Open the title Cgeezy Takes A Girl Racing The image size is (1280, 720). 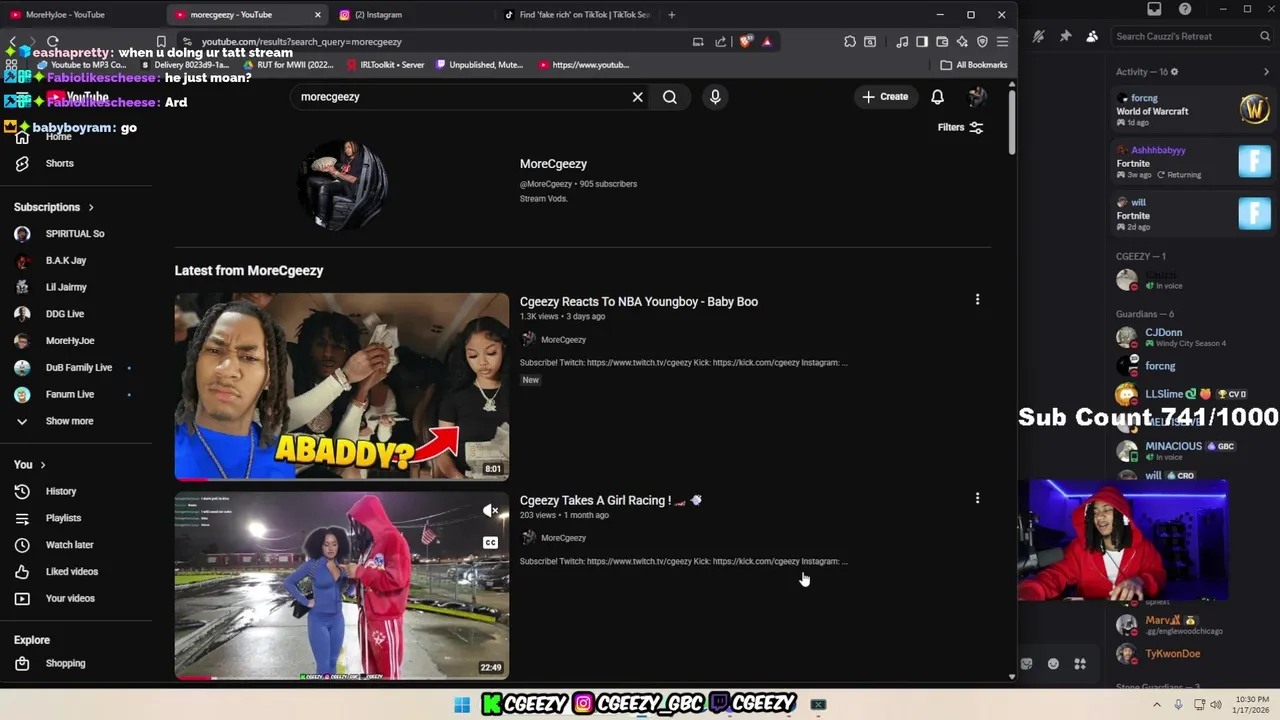tap(610, 500)
